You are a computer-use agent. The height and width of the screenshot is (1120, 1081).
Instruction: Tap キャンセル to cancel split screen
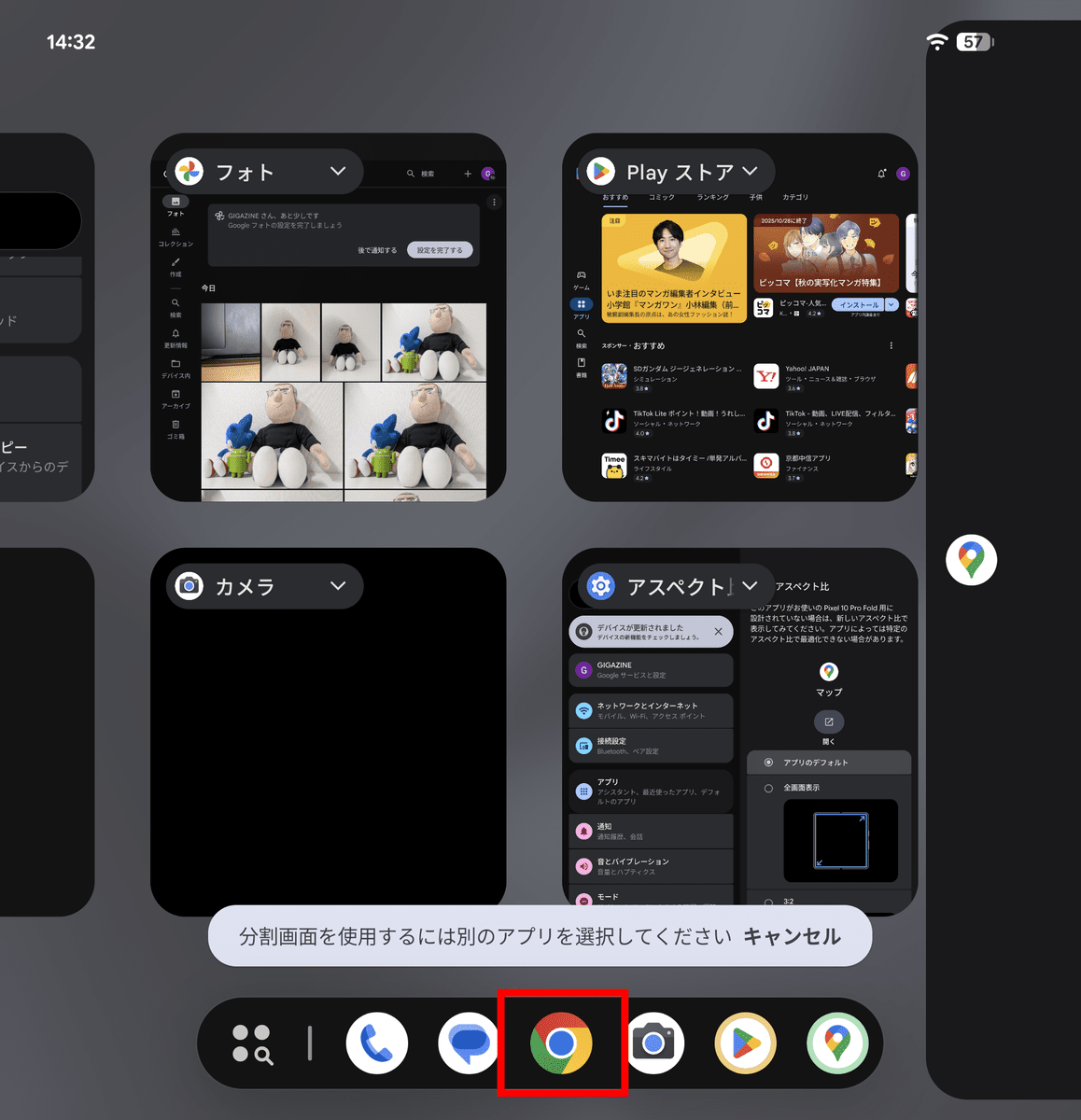click(x=792, y=936)
